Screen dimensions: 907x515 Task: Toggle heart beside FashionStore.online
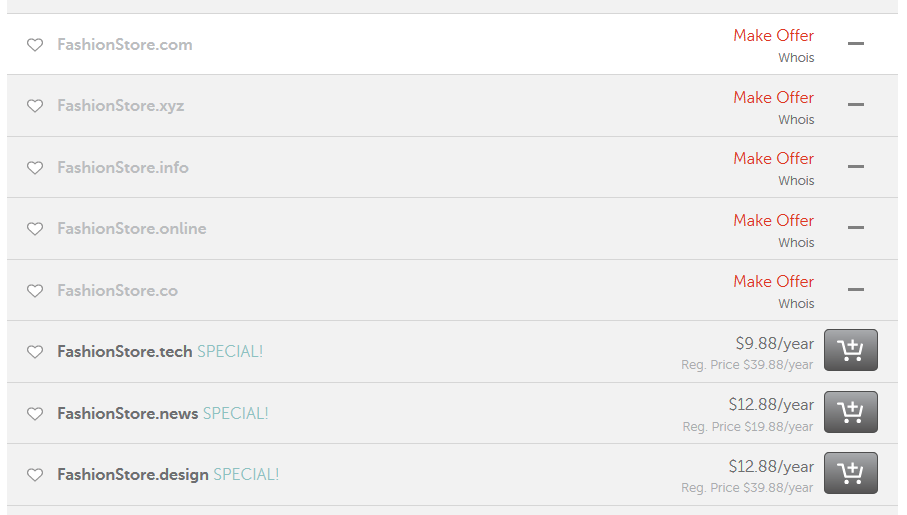coord(35,229)
